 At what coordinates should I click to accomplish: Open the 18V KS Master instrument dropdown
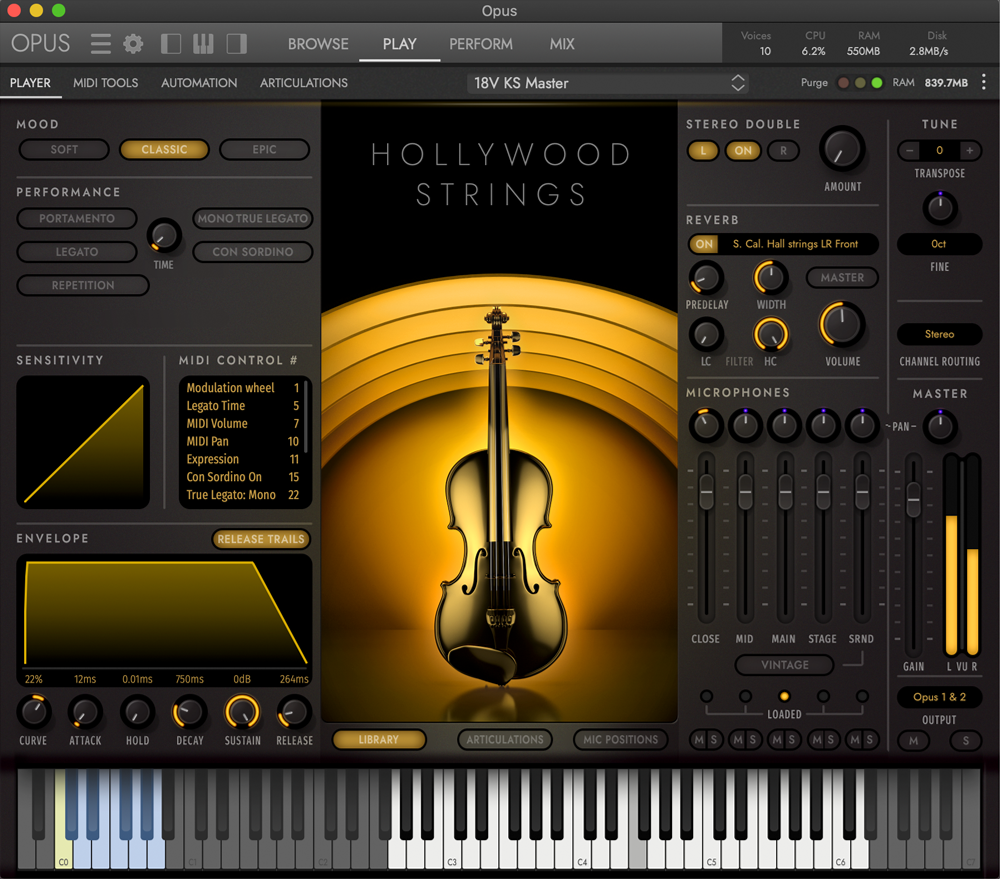click(x=610, y=83)
